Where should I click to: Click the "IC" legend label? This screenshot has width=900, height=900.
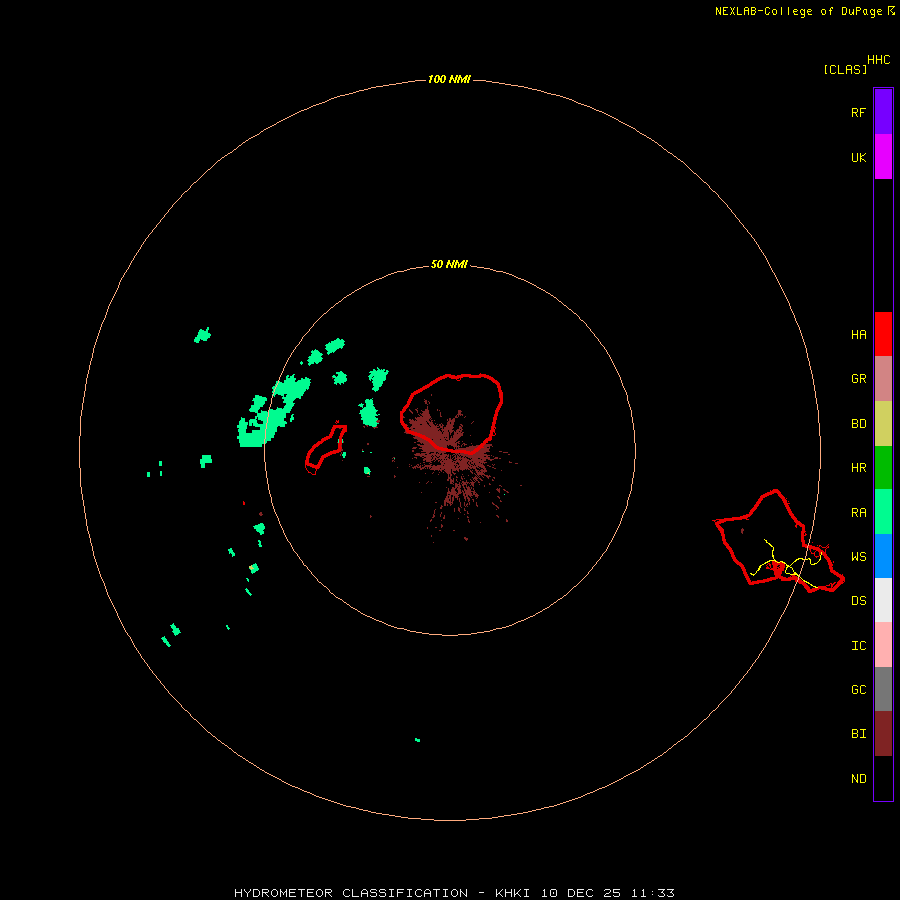pyautogui.click(x=859, y=646)
